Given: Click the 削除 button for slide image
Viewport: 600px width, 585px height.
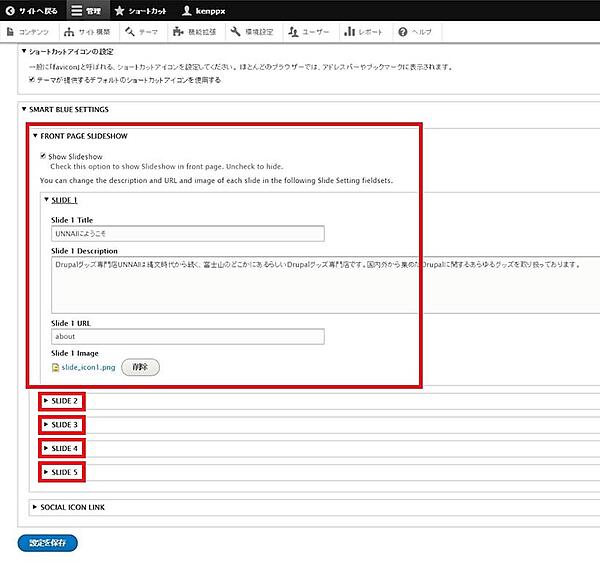Looking at the screenshot, I should coord(140,367).
